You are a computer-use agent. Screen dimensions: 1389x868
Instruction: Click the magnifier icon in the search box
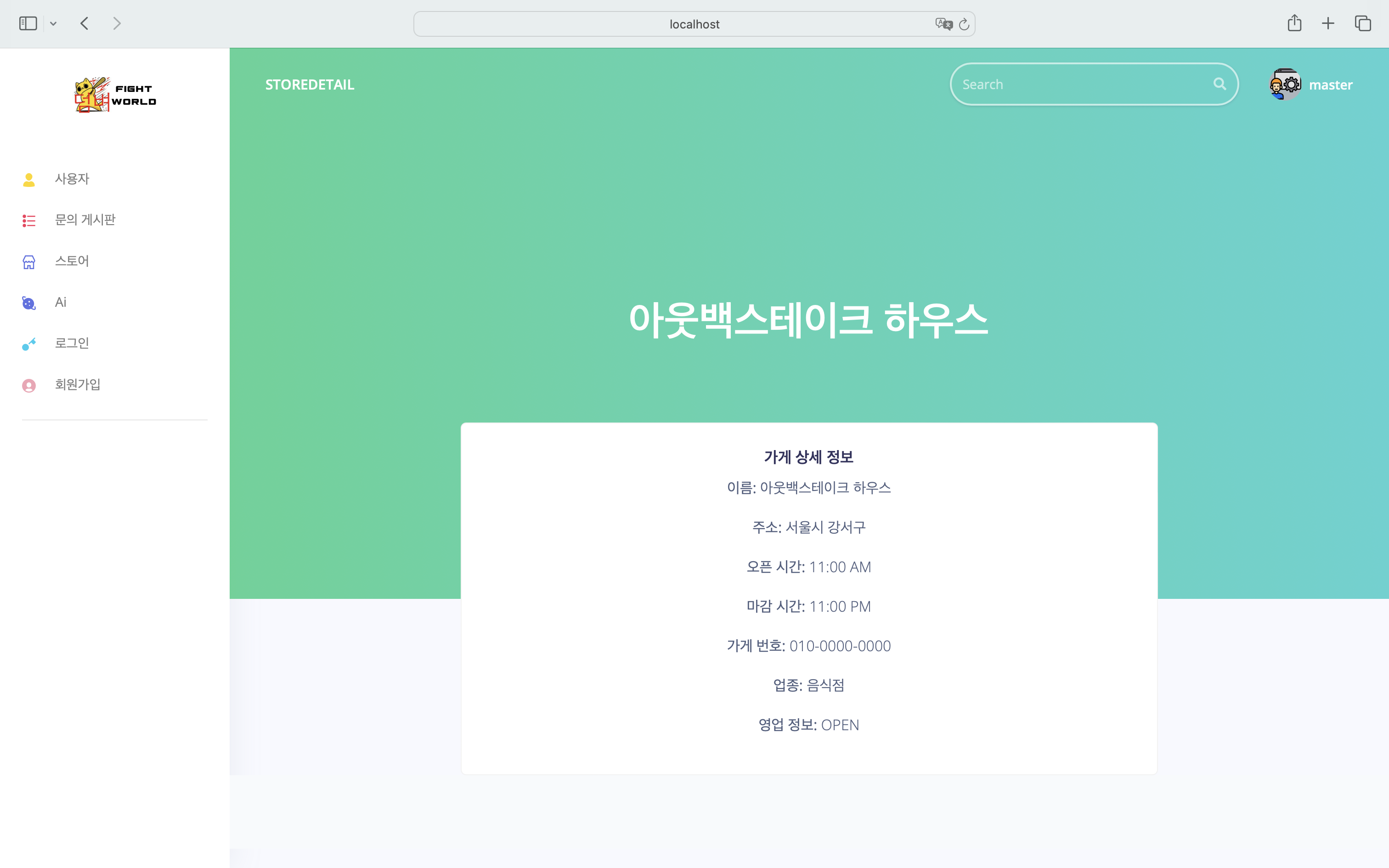coord(1219,85)
